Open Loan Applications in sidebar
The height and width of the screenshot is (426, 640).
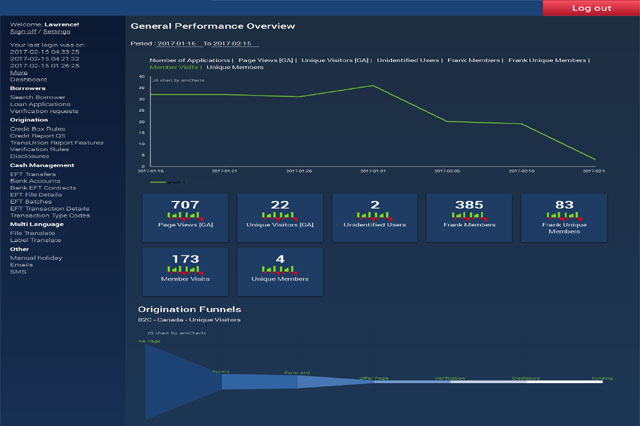40,104
